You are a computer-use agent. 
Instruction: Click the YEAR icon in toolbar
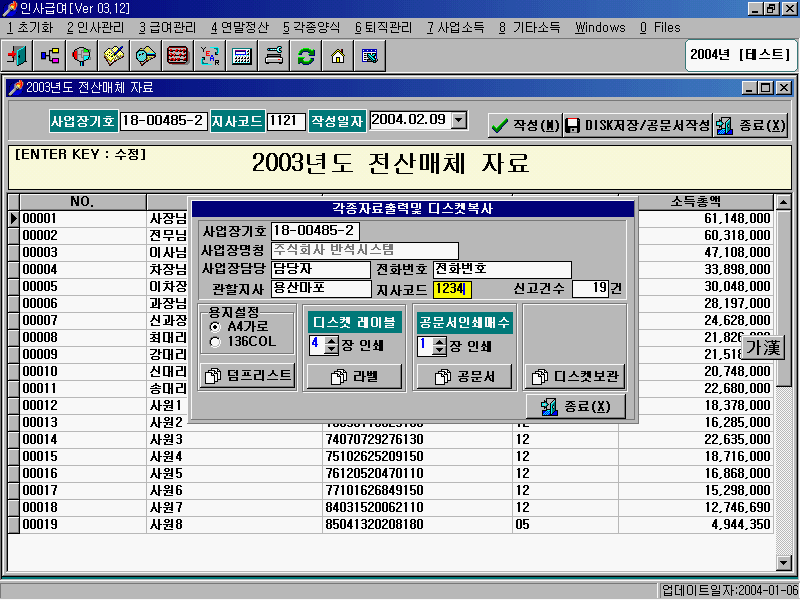pos(209,55)
